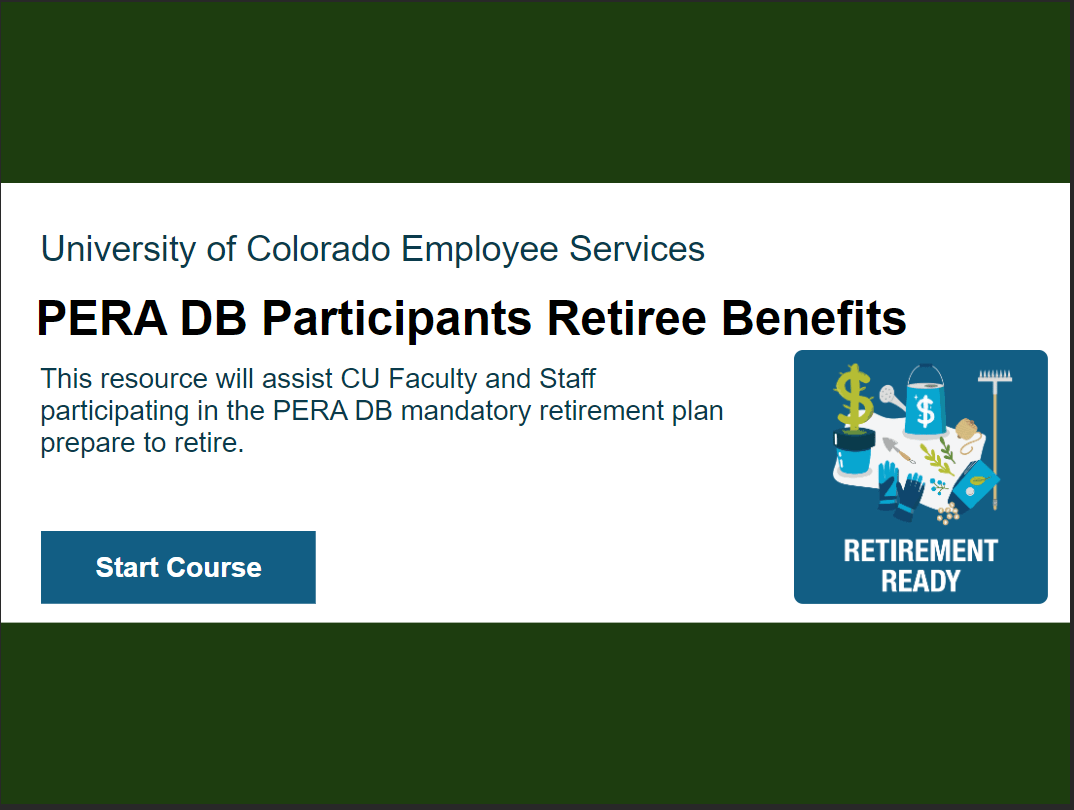Click the PERA DB Participants Retiree Benefits heading

click(x=471, y=318)
